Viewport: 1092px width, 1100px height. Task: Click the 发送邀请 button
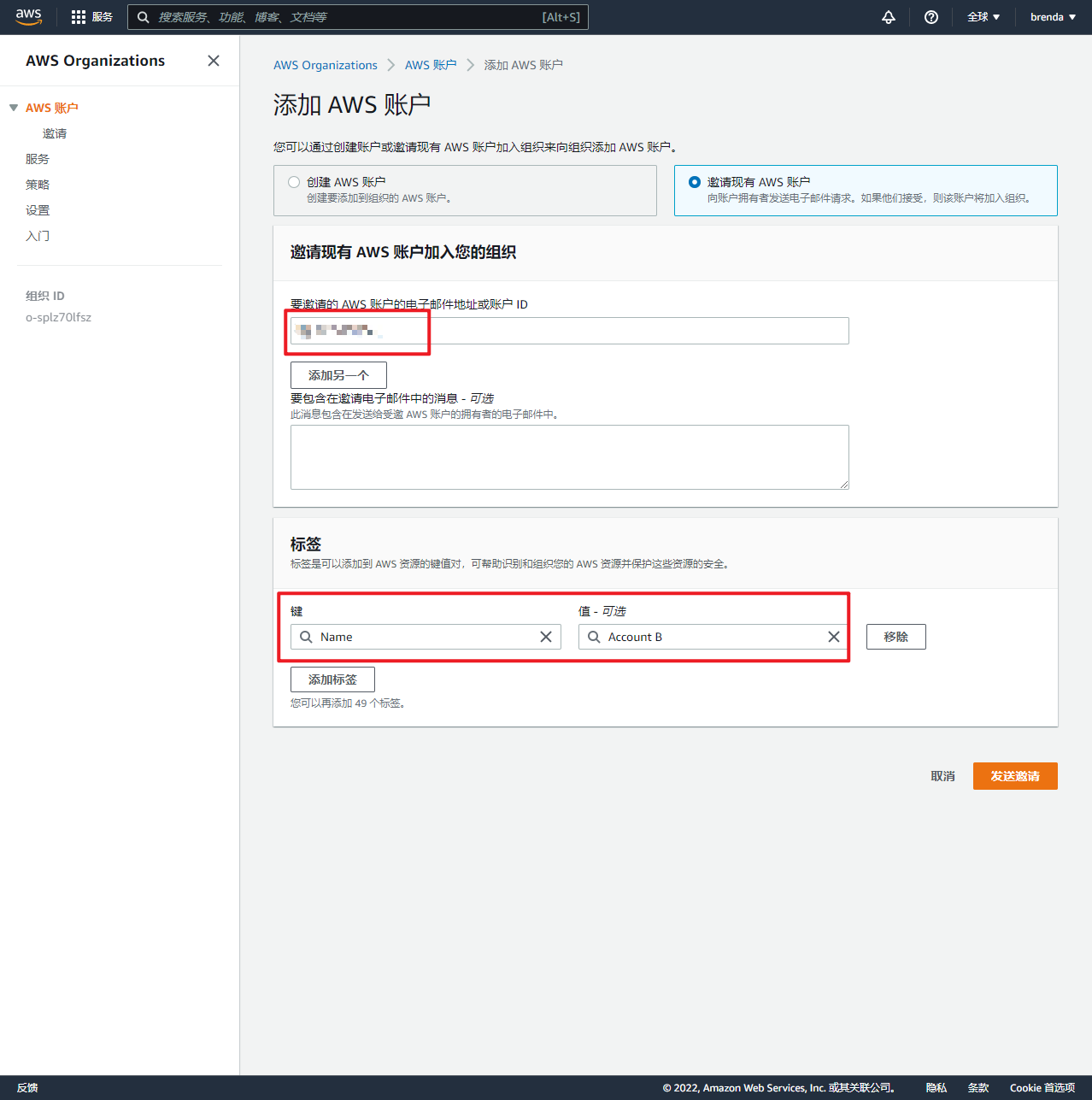pos(1015,776)
